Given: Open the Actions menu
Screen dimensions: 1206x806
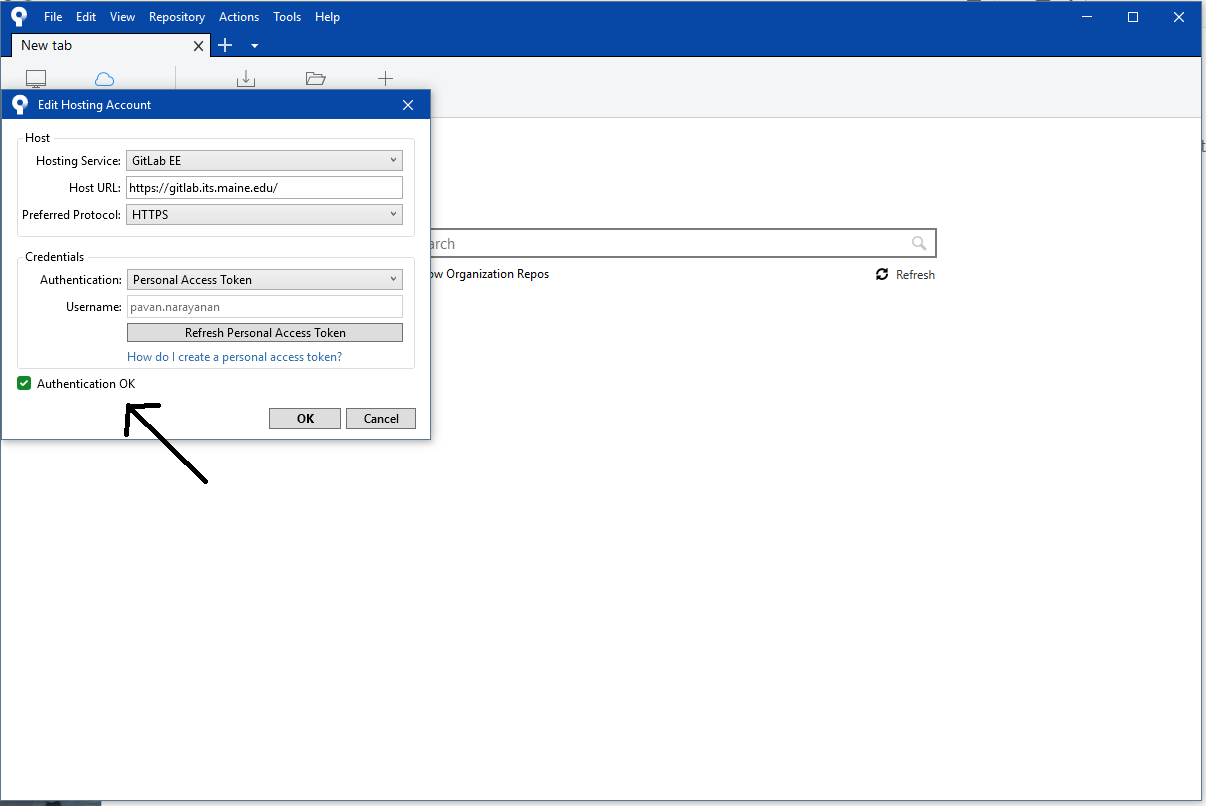Looking at the screenshot, I should pos(239,17).
